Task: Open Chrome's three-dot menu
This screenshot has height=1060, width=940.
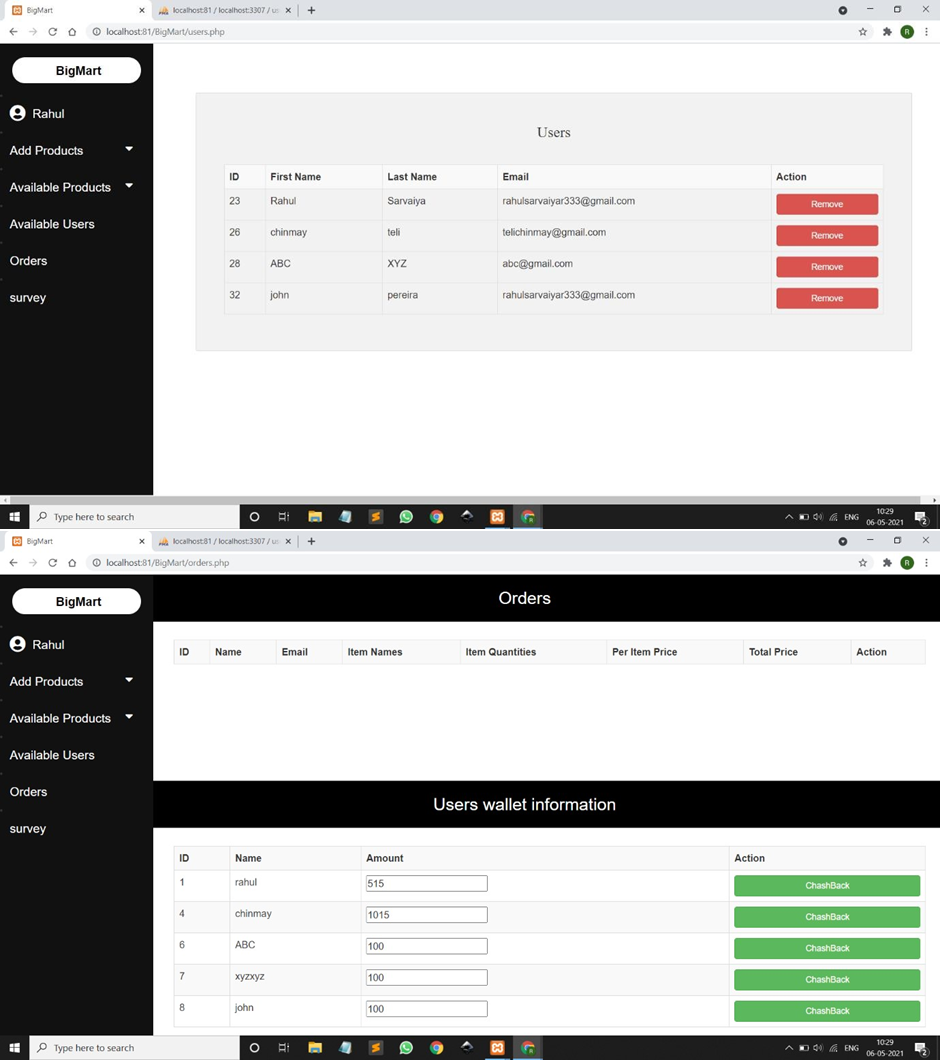Action: [x=926, y=31]
